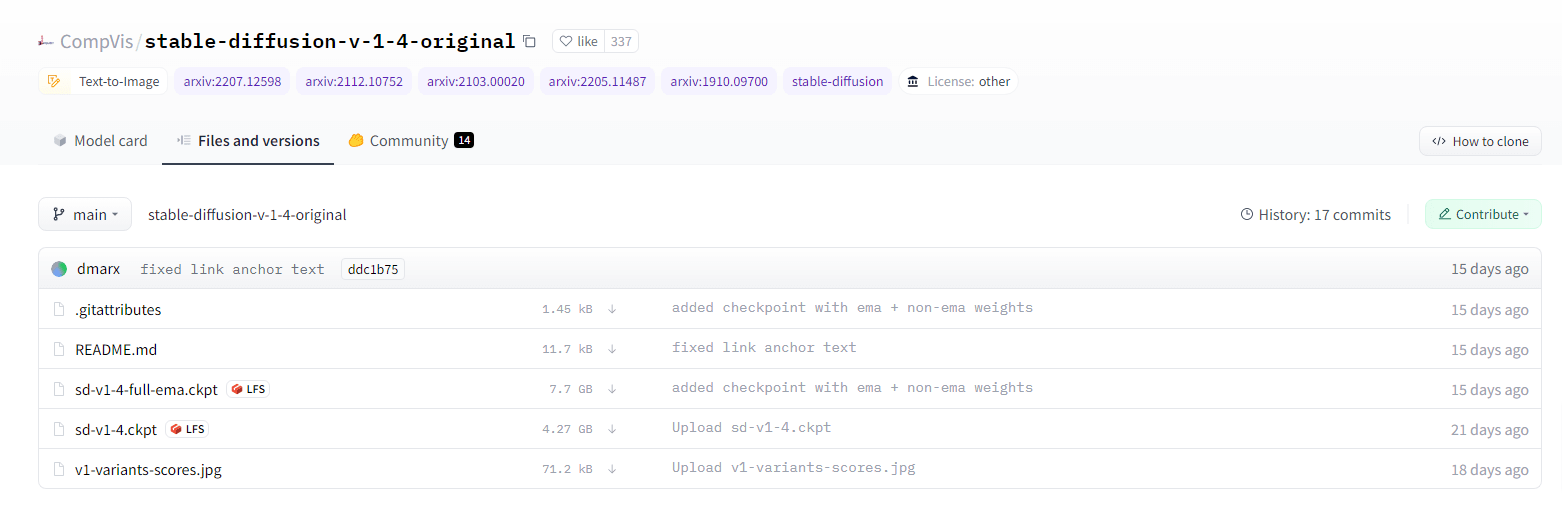Open dmarx user profile link

(x=100, y=269)
